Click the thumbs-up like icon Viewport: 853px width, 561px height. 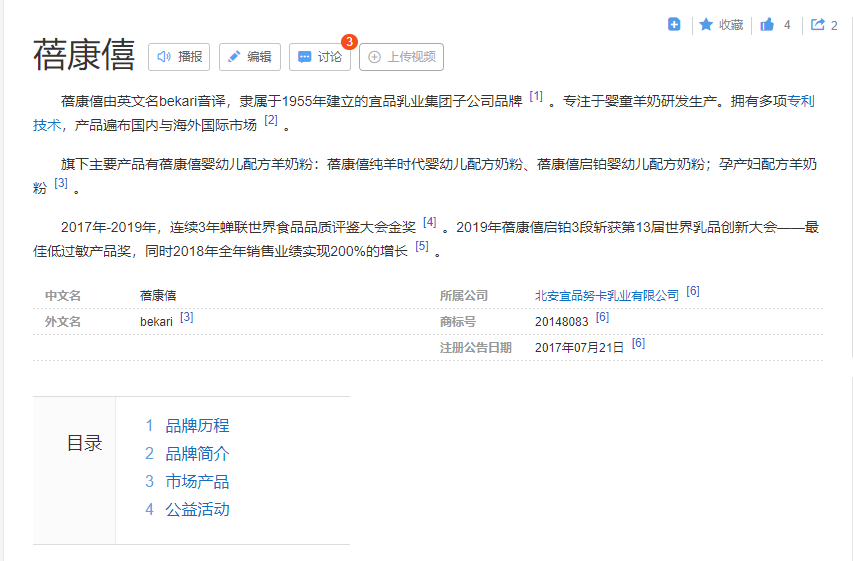[x=767, y=24]
